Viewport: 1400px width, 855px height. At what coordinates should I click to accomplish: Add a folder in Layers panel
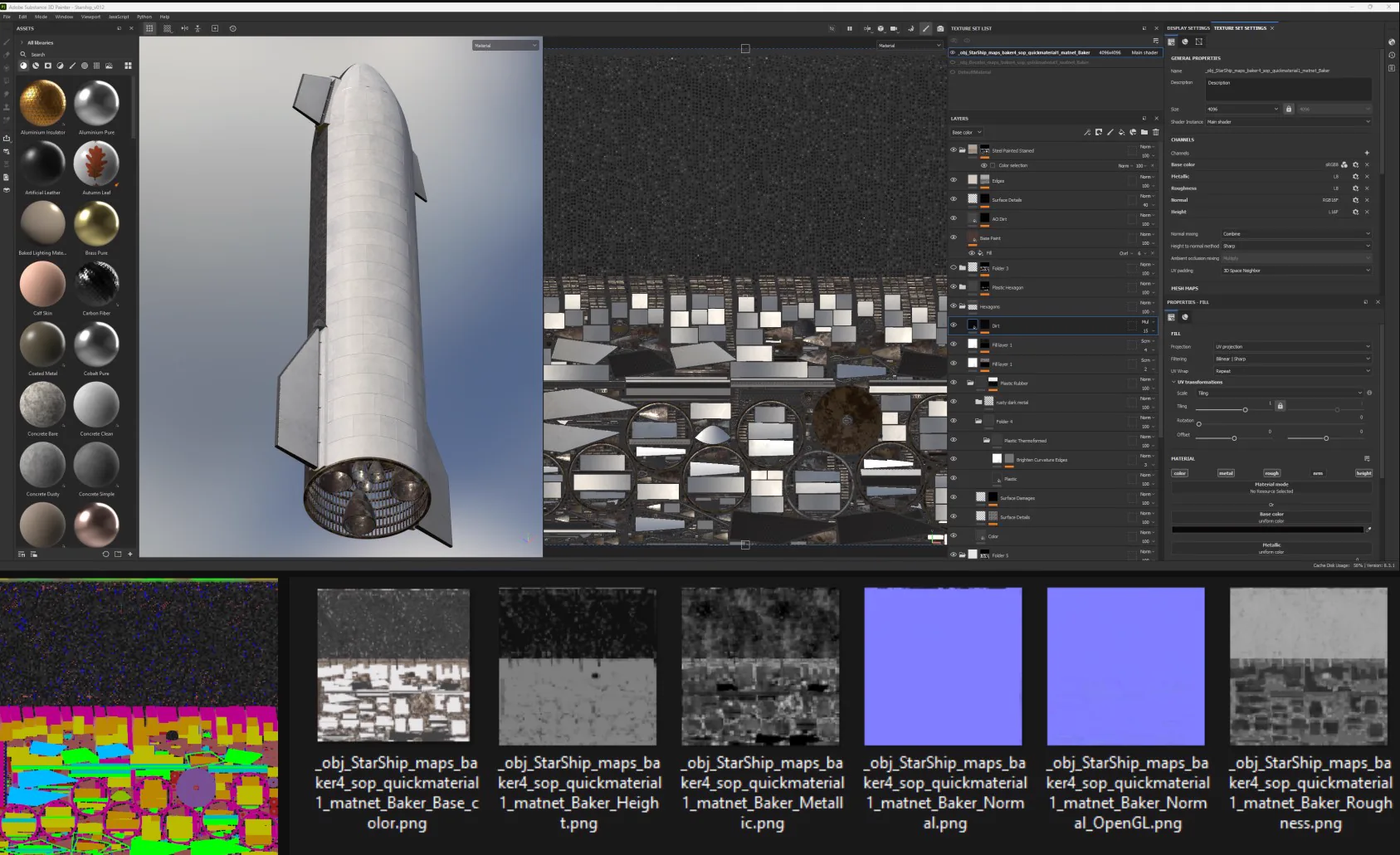coord(1144,132)
